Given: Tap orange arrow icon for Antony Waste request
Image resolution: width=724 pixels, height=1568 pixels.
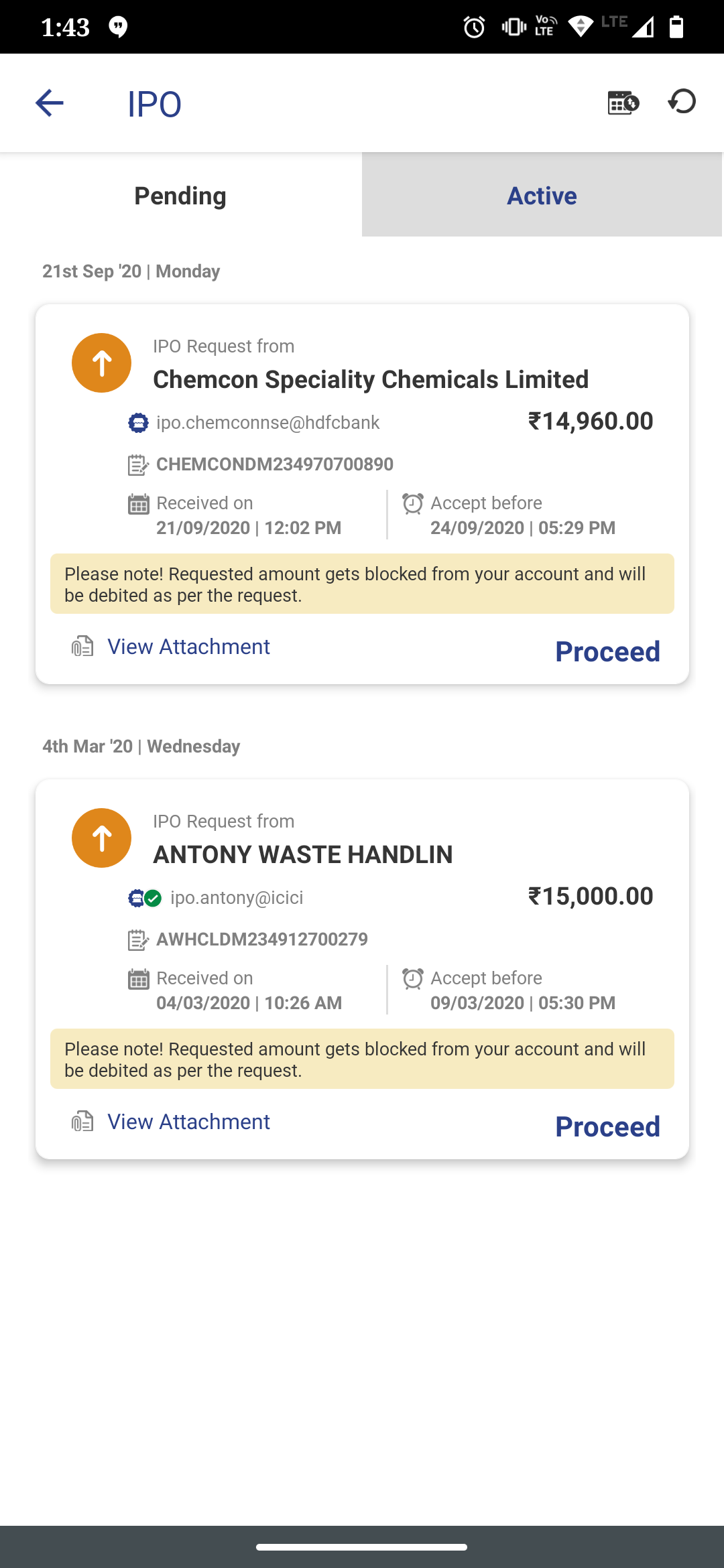Looking at the screenshot, I should [x=101, y=838].
